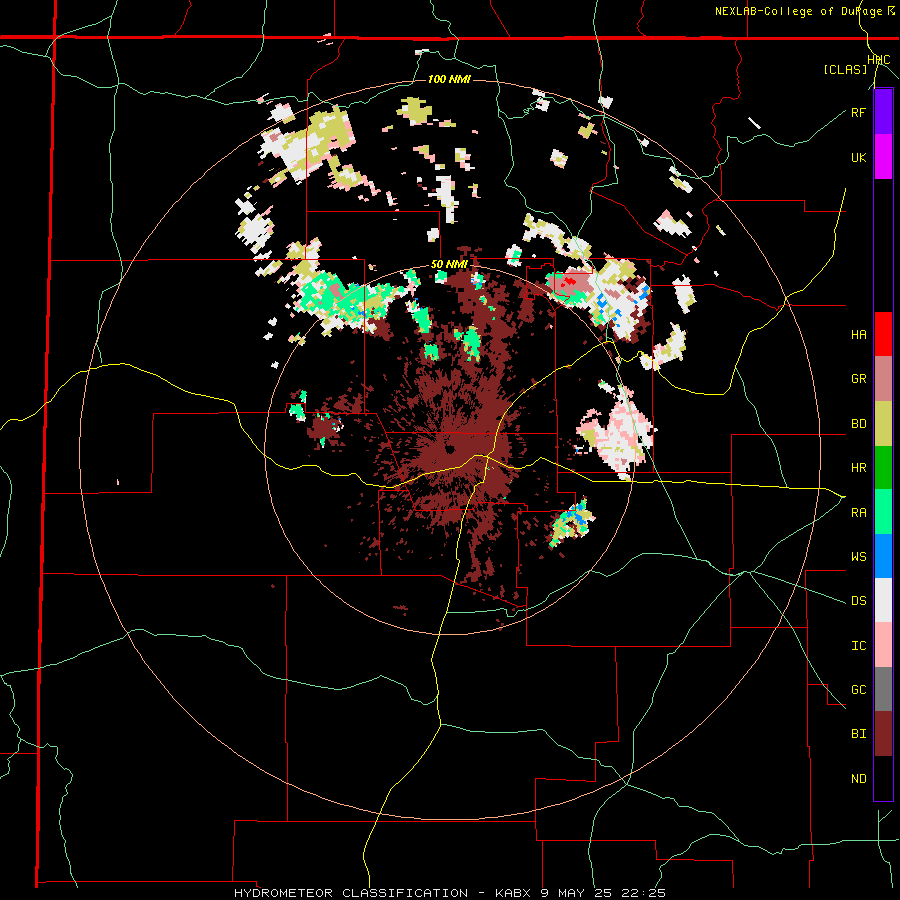
Task: Click the "IC" legend label text
Action: tap(858, 646)
